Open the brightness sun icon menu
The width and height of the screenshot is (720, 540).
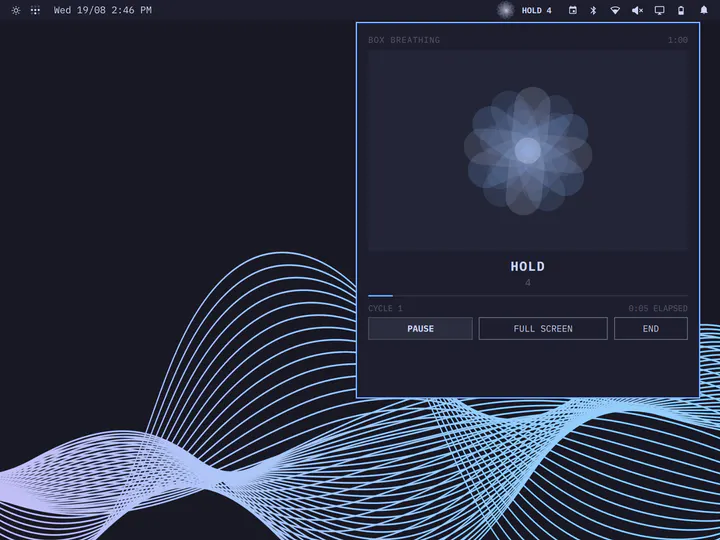16,10
